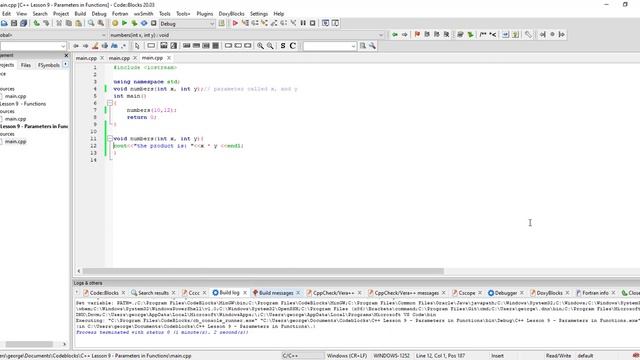This screenshot has width=640, height=360.
Task: Click the Run to cursor debug icon
Action: click(245, 23)
